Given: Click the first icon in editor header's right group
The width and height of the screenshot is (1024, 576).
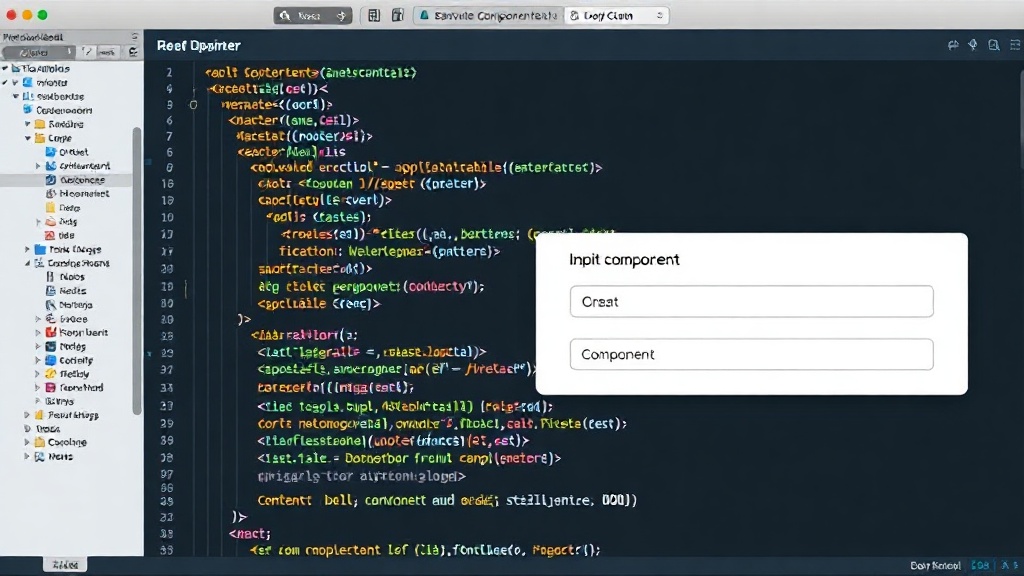Looking at the screenshot, I should 953,45.
